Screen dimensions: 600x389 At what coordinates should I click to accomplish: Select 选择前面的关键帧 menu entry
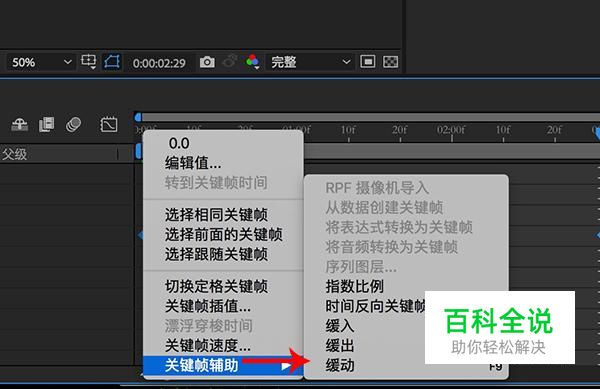point(223,234)
